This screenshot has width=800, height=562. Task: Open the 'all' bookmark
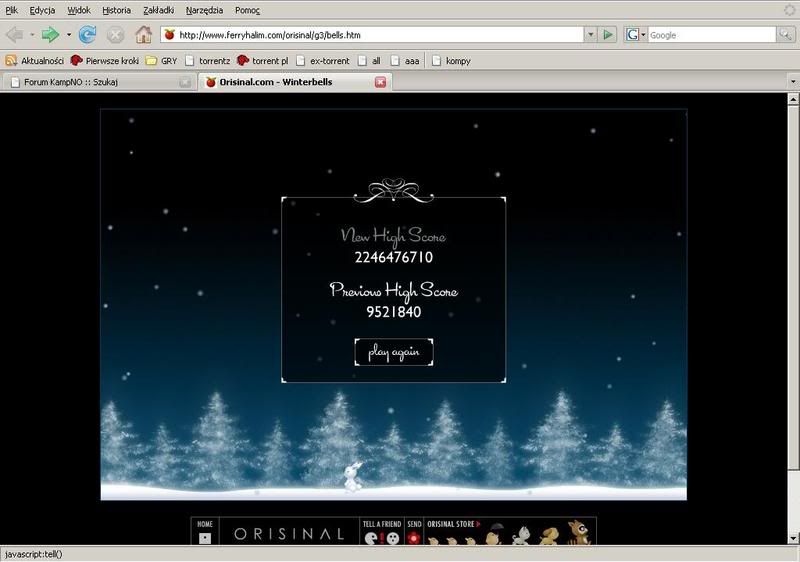369,61
